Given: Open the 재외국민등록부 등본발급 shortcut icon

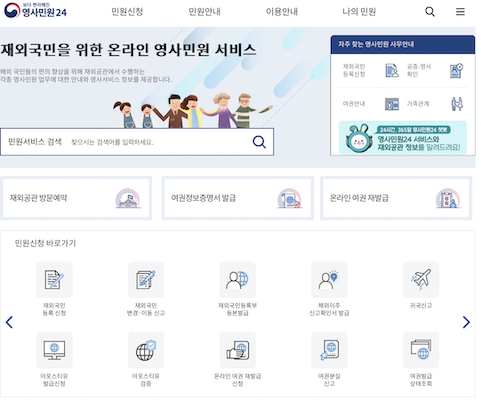Looking at the screenshot, I should pyautogui.click(x=238, y=280).
